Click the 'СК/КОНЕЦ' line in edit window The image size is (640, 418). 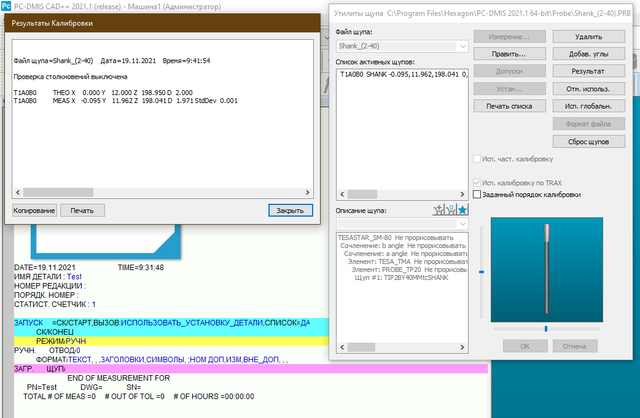[55, 332]
